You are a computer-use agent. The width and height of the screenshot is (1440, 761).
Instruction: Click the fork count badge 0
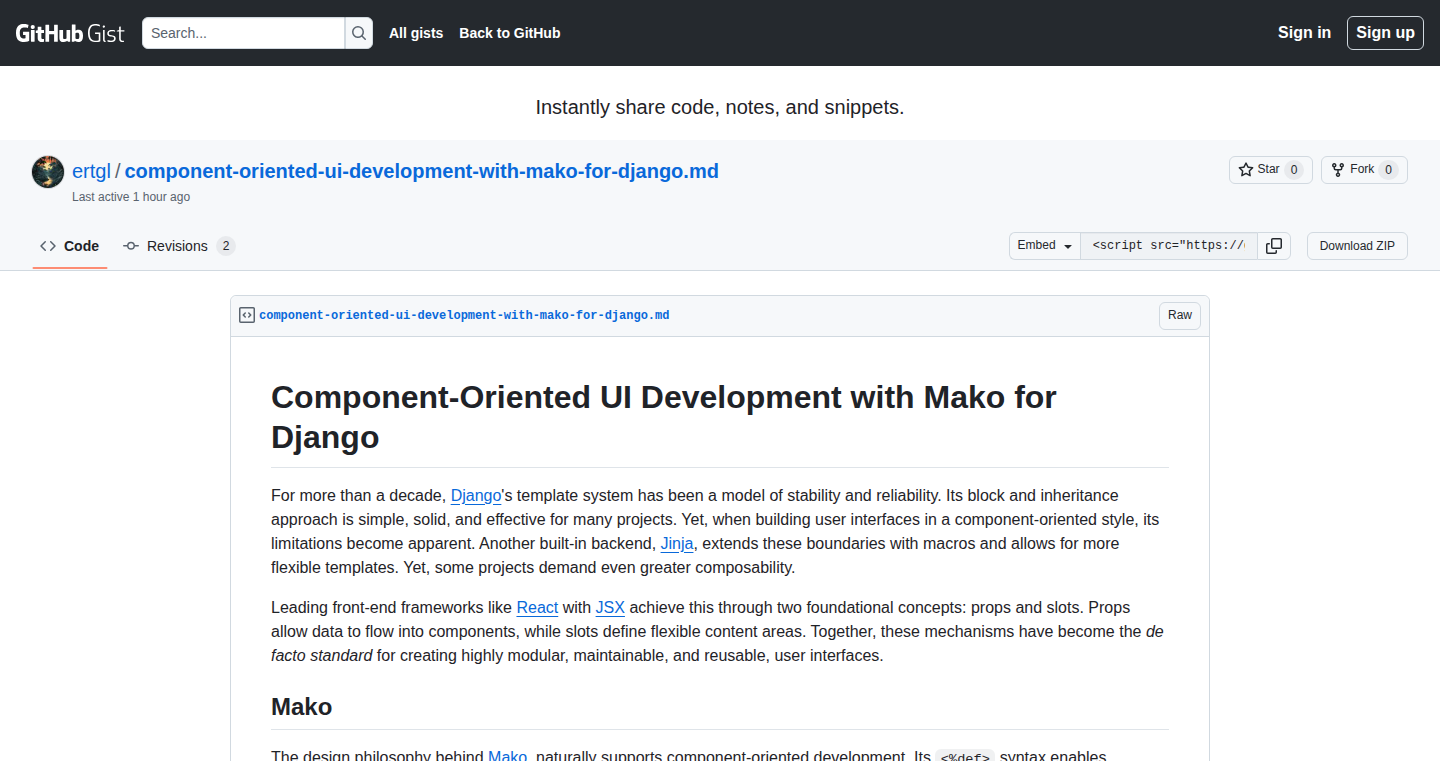tap(1388, 170)
